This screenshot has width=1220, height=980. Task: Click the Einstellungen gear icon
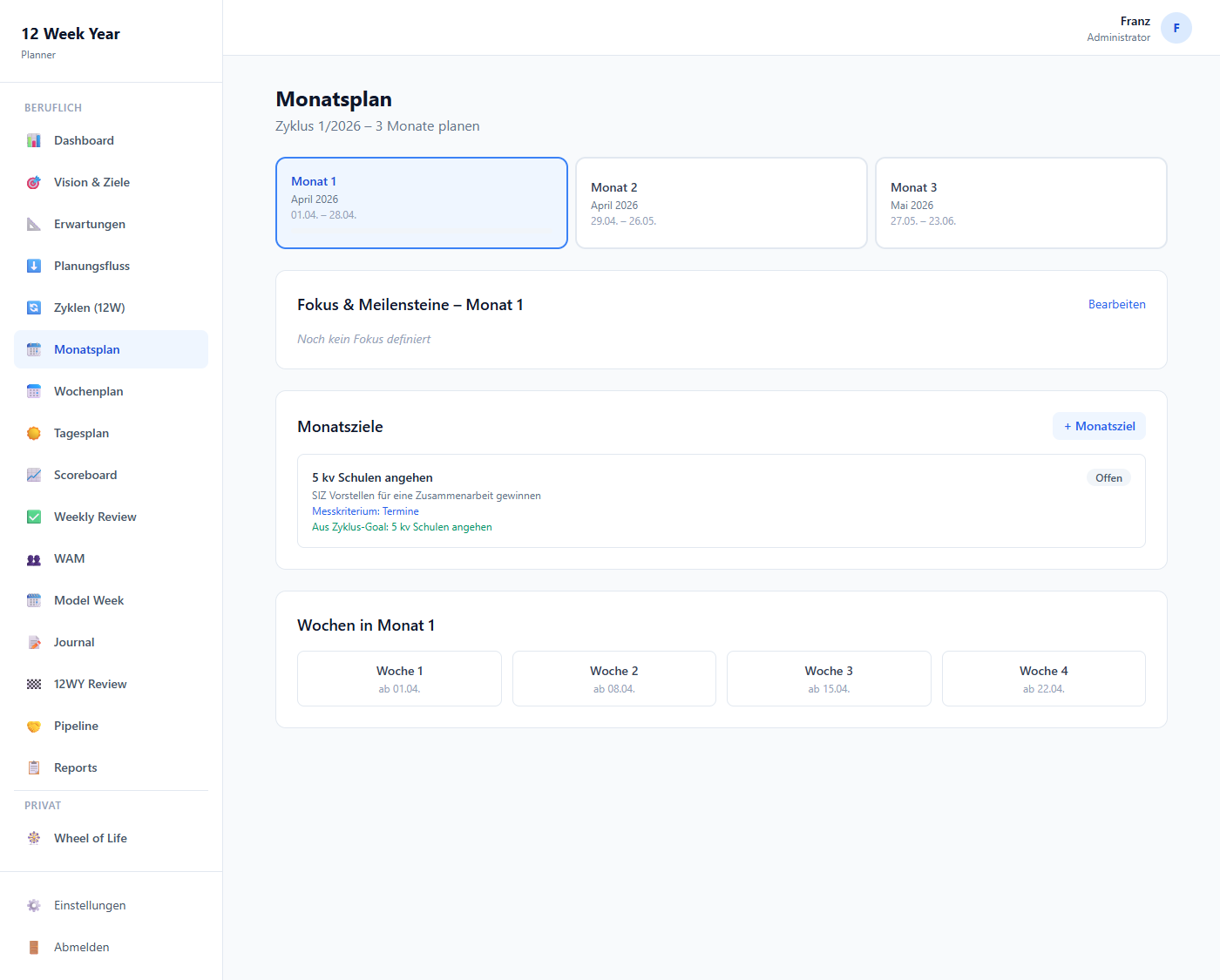click(x=34, y=905)
